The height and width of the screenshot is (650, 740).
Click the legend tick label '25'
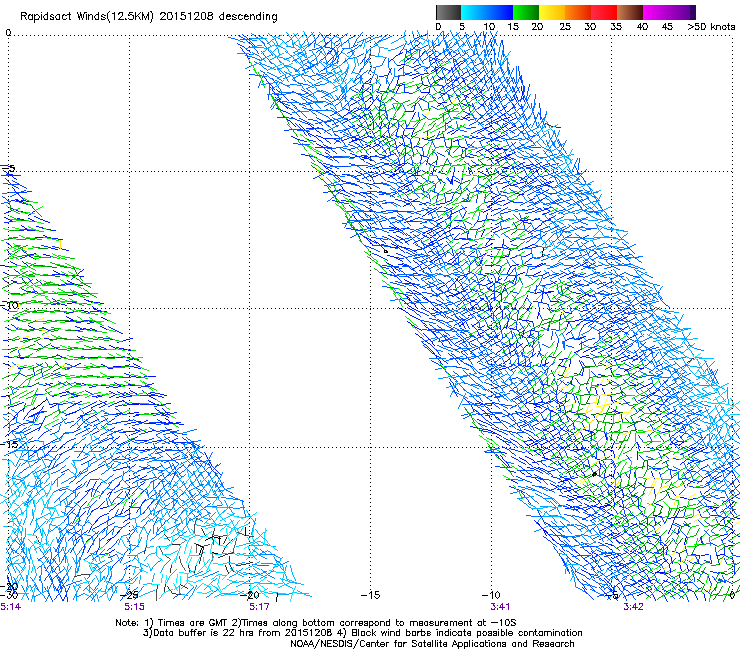click(x=565, y=27)
